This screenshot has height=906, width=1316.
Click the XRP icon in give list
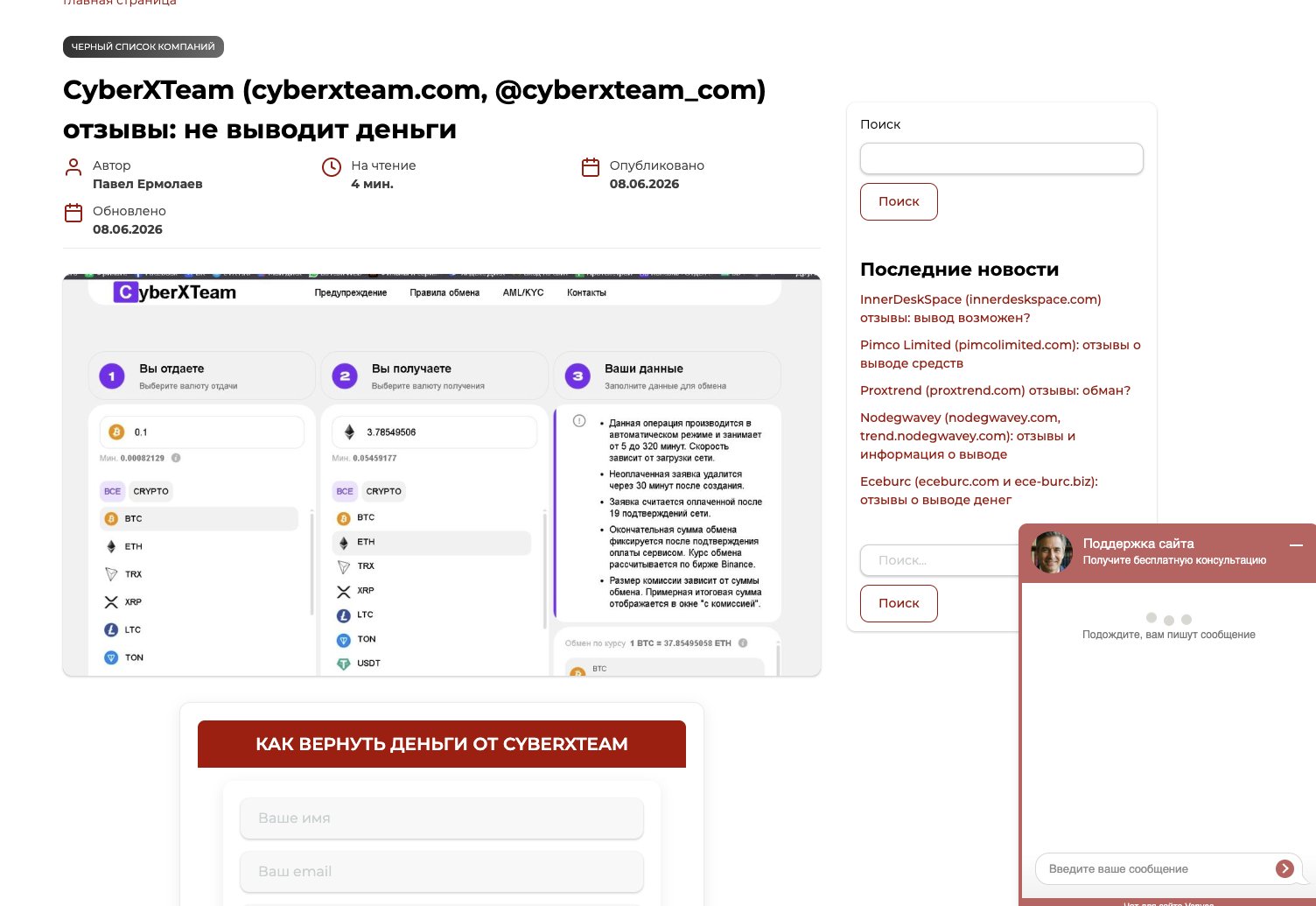[111, 602]
